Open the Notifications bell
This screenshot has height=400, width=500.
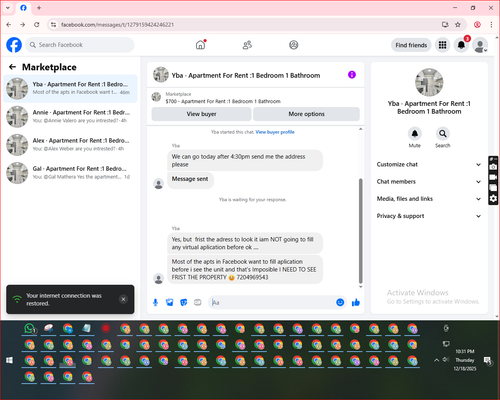461,45
